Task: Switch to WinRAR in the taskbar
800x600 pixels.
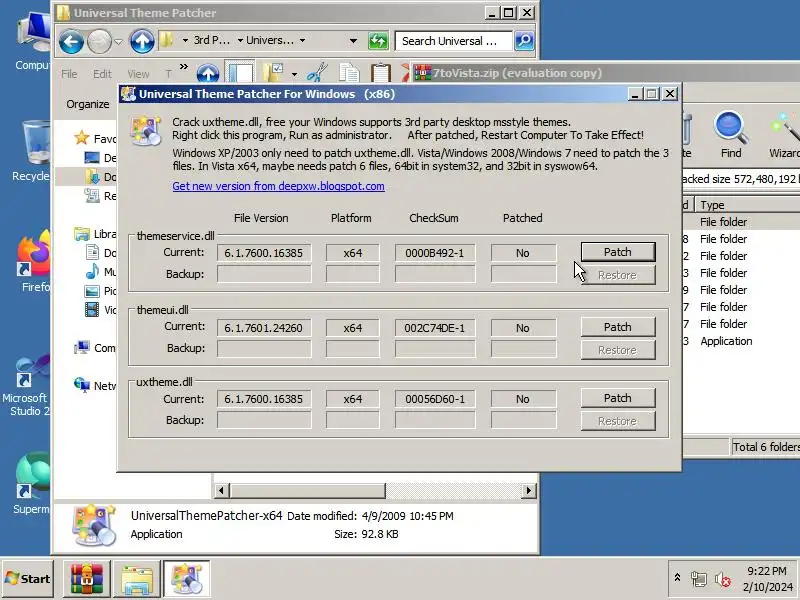Action: (x=87, y=579)
